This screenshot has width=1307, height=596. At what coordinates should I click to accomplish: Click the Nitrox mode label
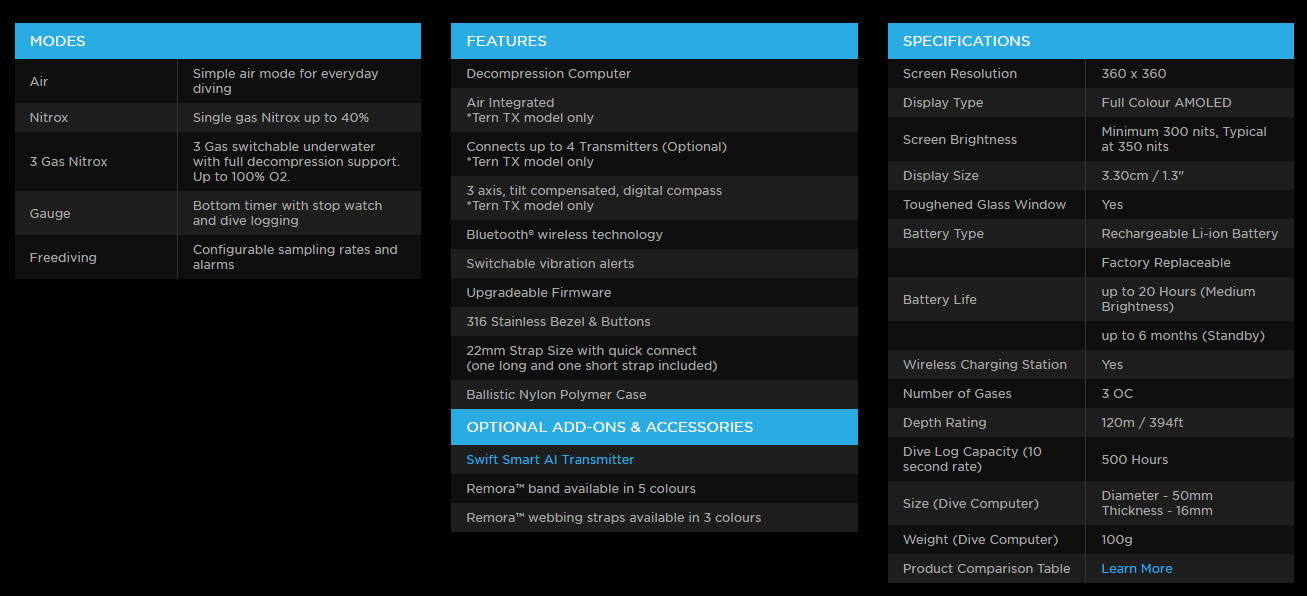tap(49, 118)
